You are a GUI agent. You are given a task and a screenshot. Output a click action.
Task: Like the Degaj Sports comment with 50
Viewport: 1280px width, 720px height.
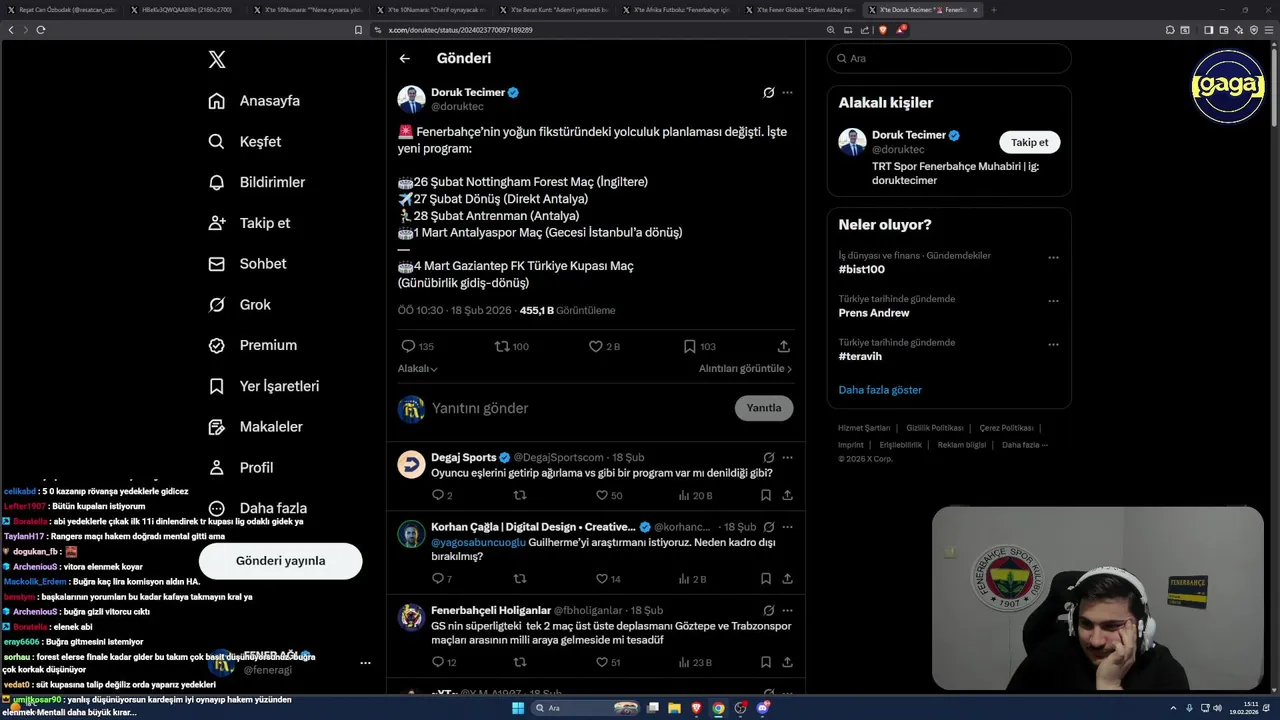coord(602,495)
